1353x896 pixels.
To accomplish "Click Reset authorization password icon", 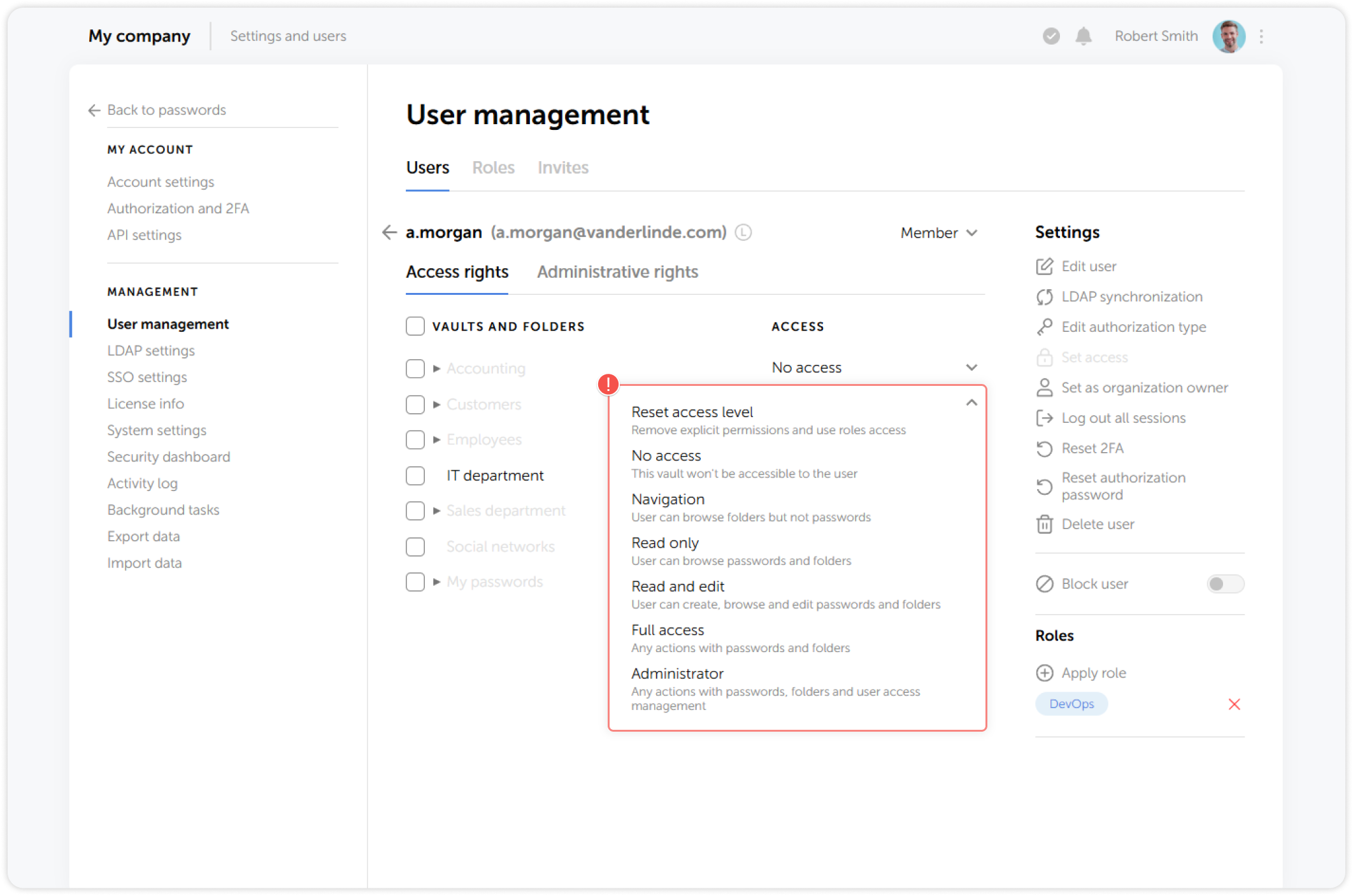I will click(x=1045, y=487).
